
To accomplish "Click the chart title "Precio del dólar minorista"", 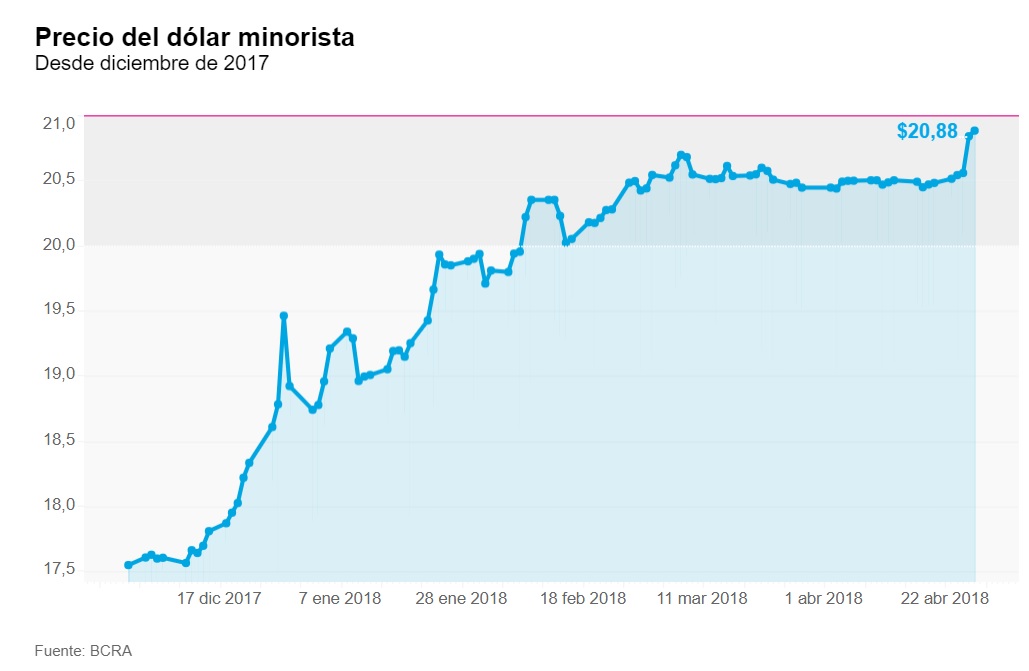I will pyautogui.click(x=194, y=38).
